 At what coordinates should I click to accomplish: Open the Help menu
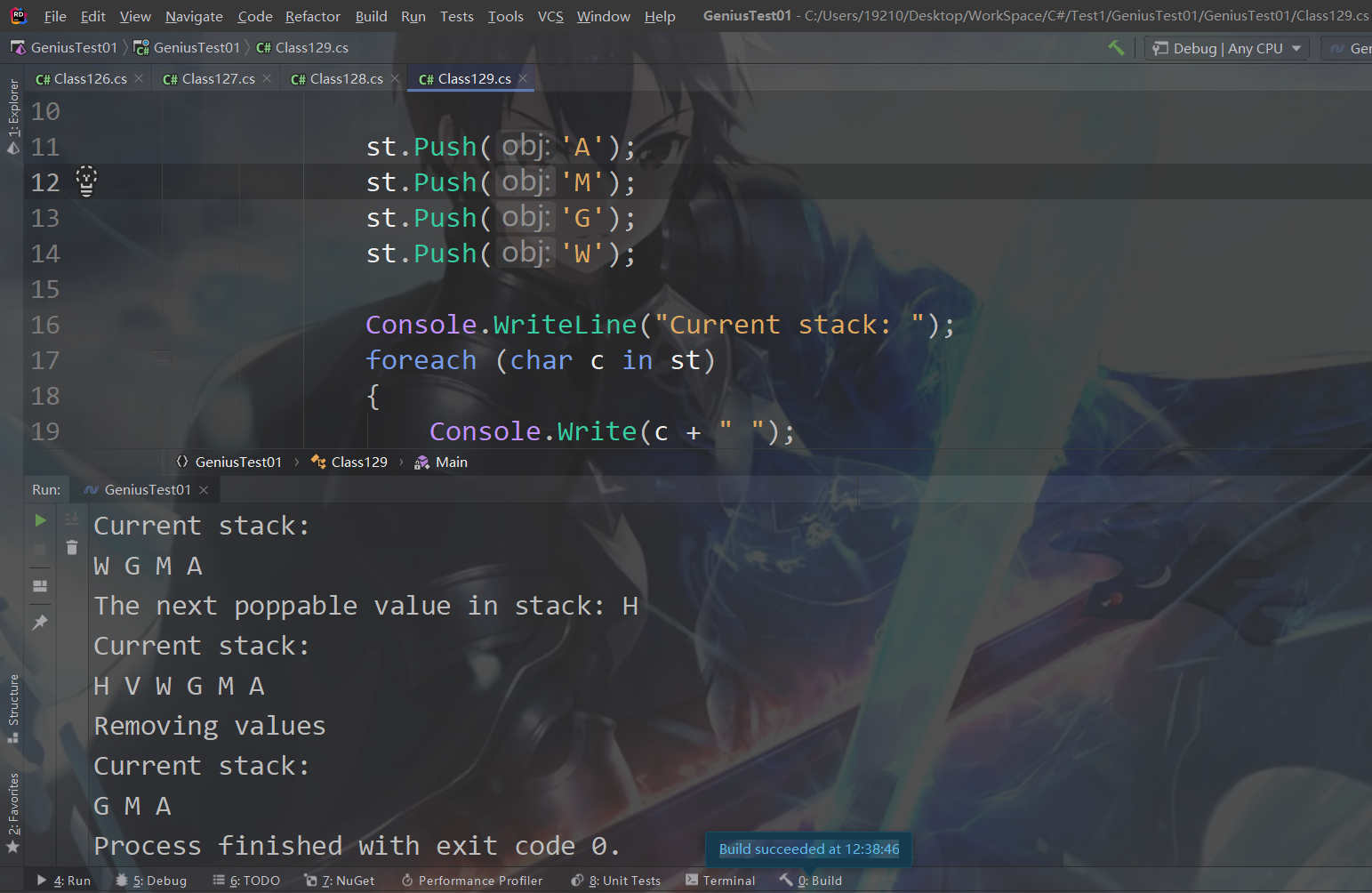[660, 16]
